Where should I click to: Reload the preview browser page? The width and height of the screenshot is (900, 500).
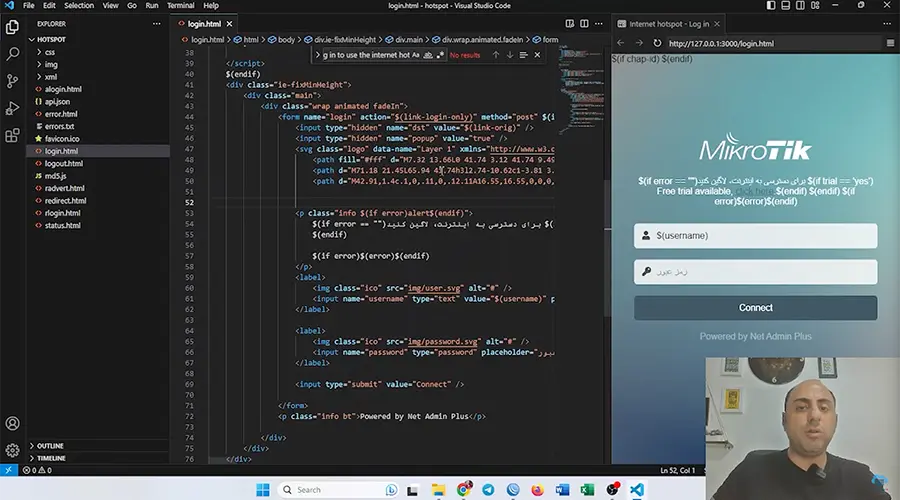coord(657,43)
